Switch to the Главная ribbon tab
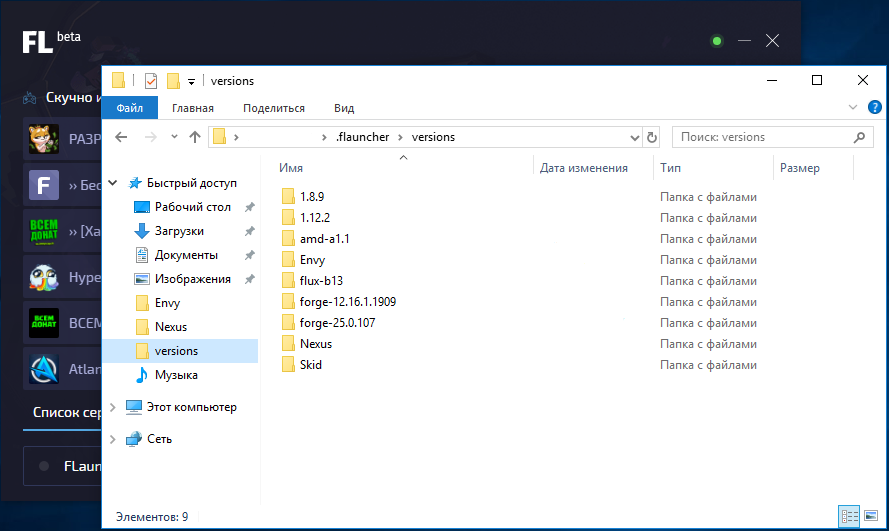 coord(193,108)
